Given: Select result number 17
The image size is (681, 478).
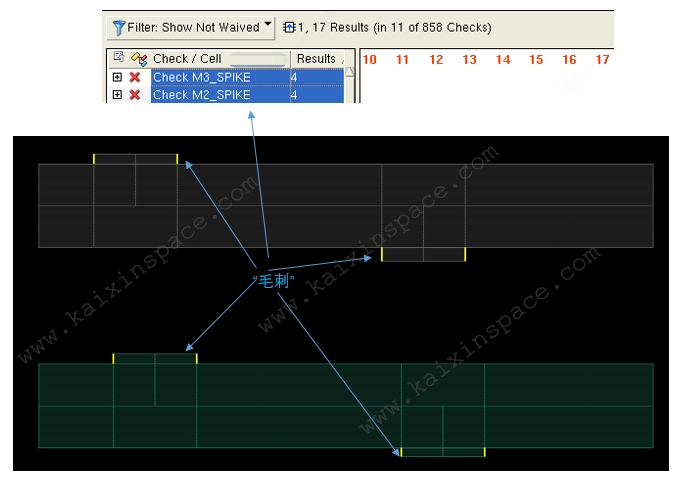Looking at the screenshot, I should coord(602,60).
